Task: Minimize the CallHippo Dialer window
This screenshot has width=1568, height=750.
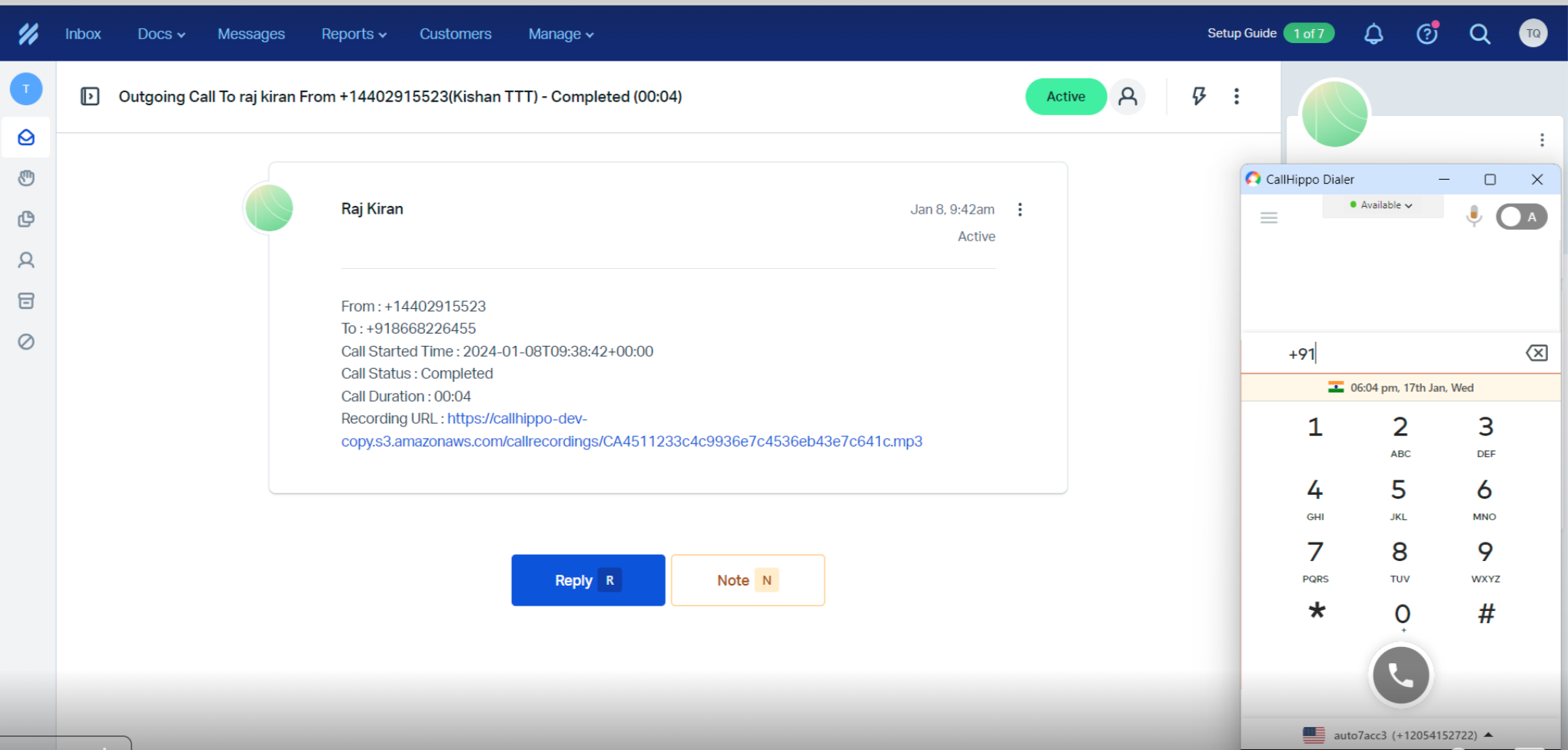Action: [x=1444, y=179]
